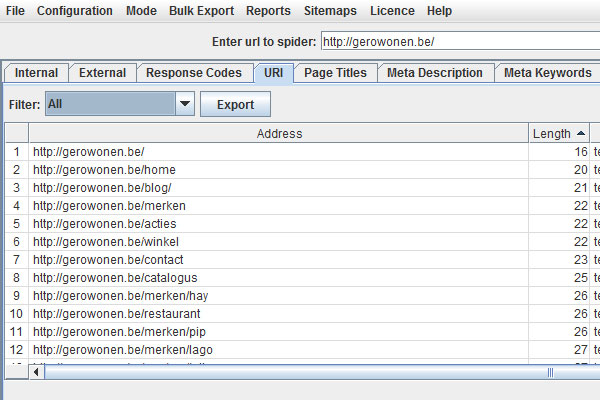Go to the Page Titles tab

(335, 73)
